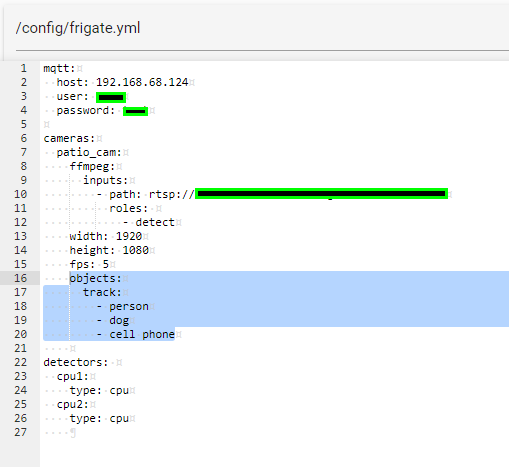
Task: Click line number 5 in the gutter
Action: 24,124
